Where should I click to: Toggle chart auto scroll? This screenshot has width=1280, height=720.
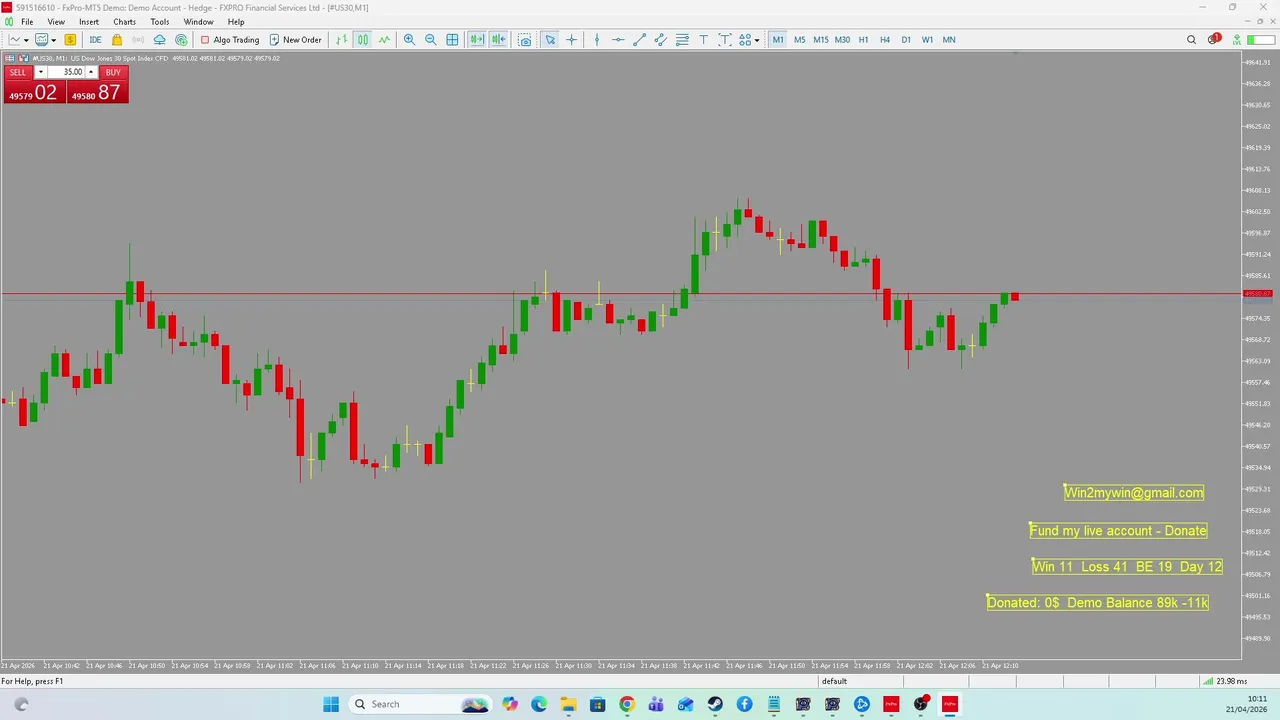coord(477,40)
